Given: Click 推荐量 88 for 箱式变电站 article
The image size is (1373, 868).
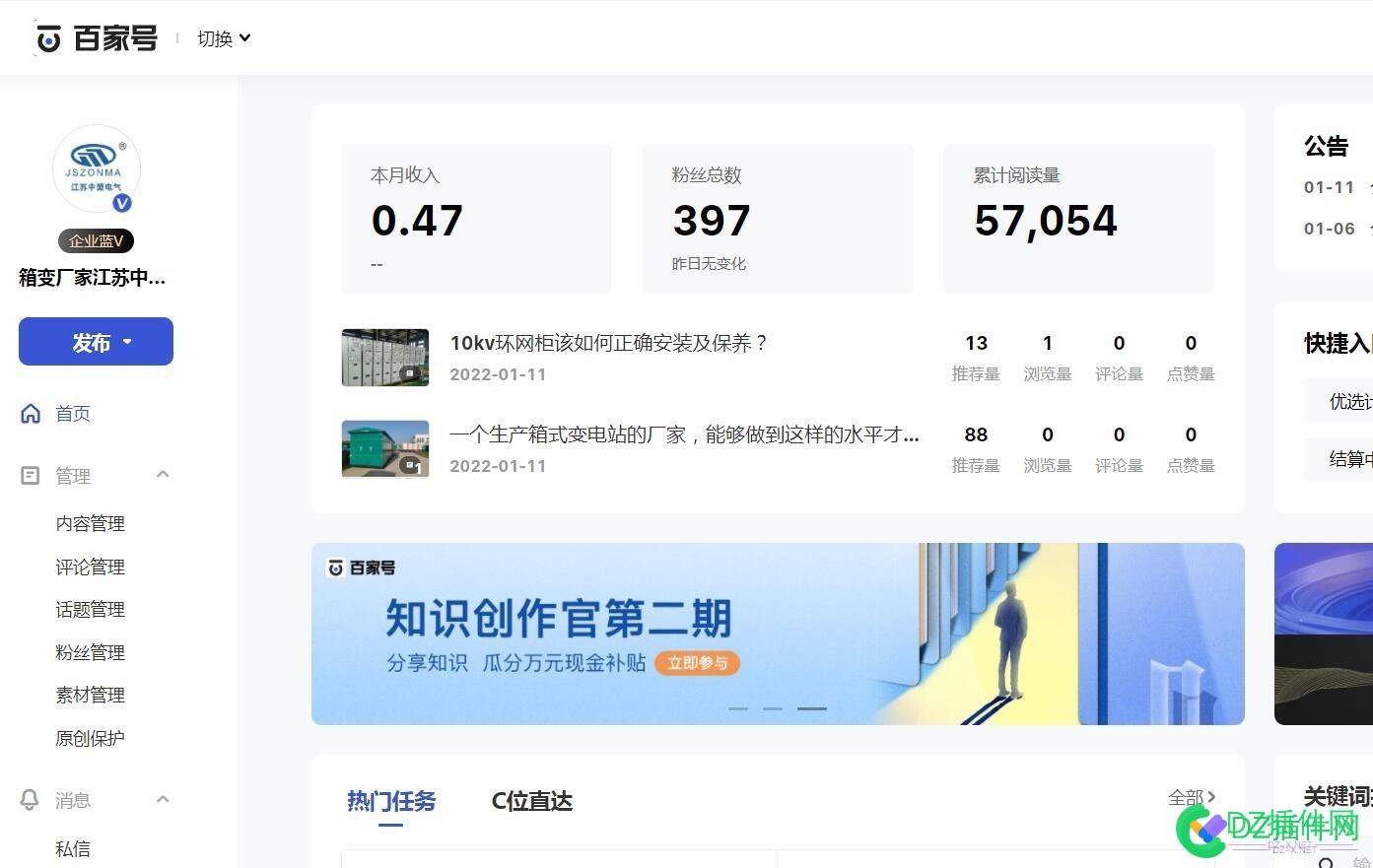Looking at the screenshot, I should click(976, 448).
